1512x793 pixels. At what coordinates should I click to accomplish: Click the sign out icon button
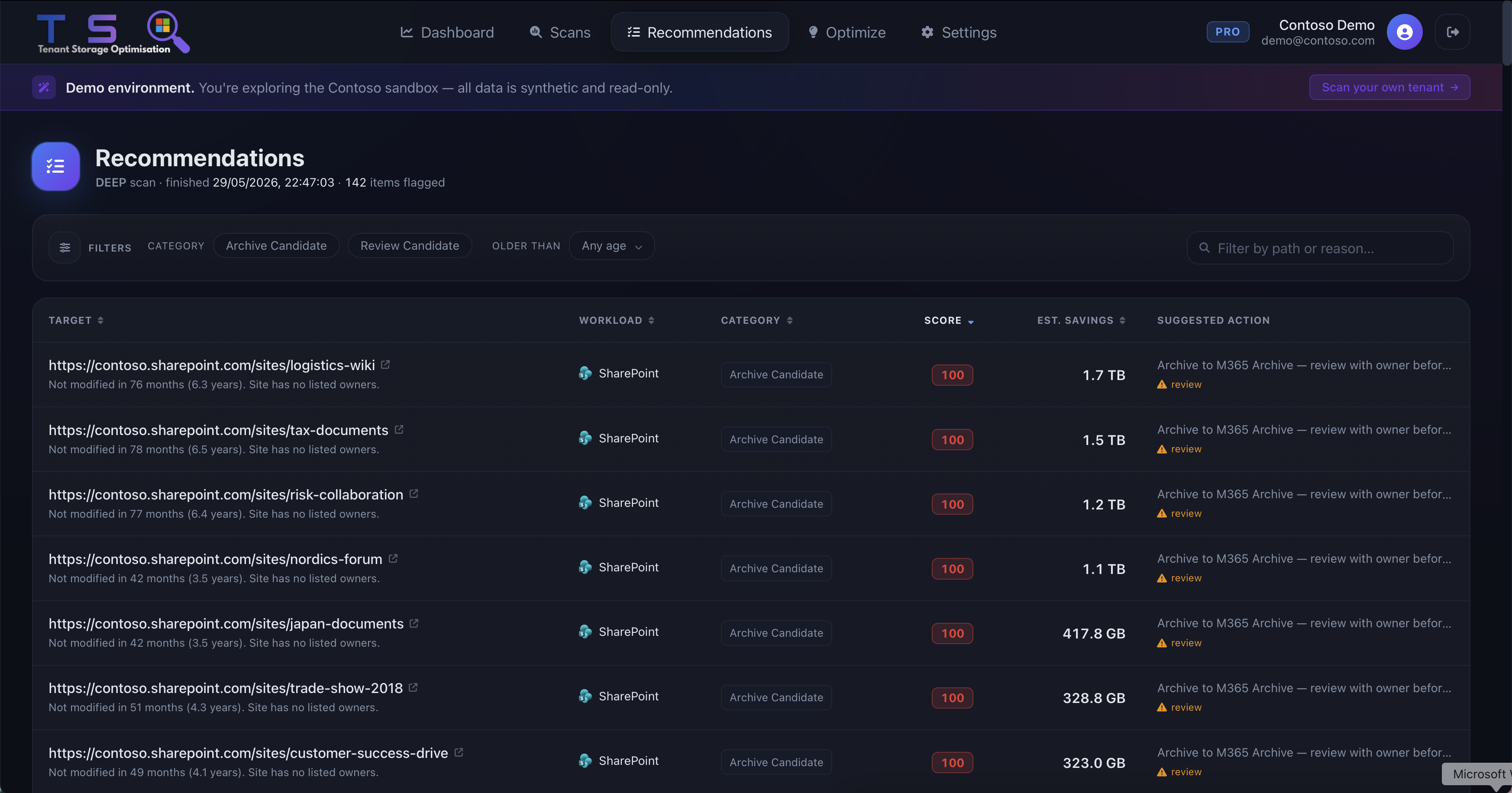pyautogui.click(x=1452, y=32)
